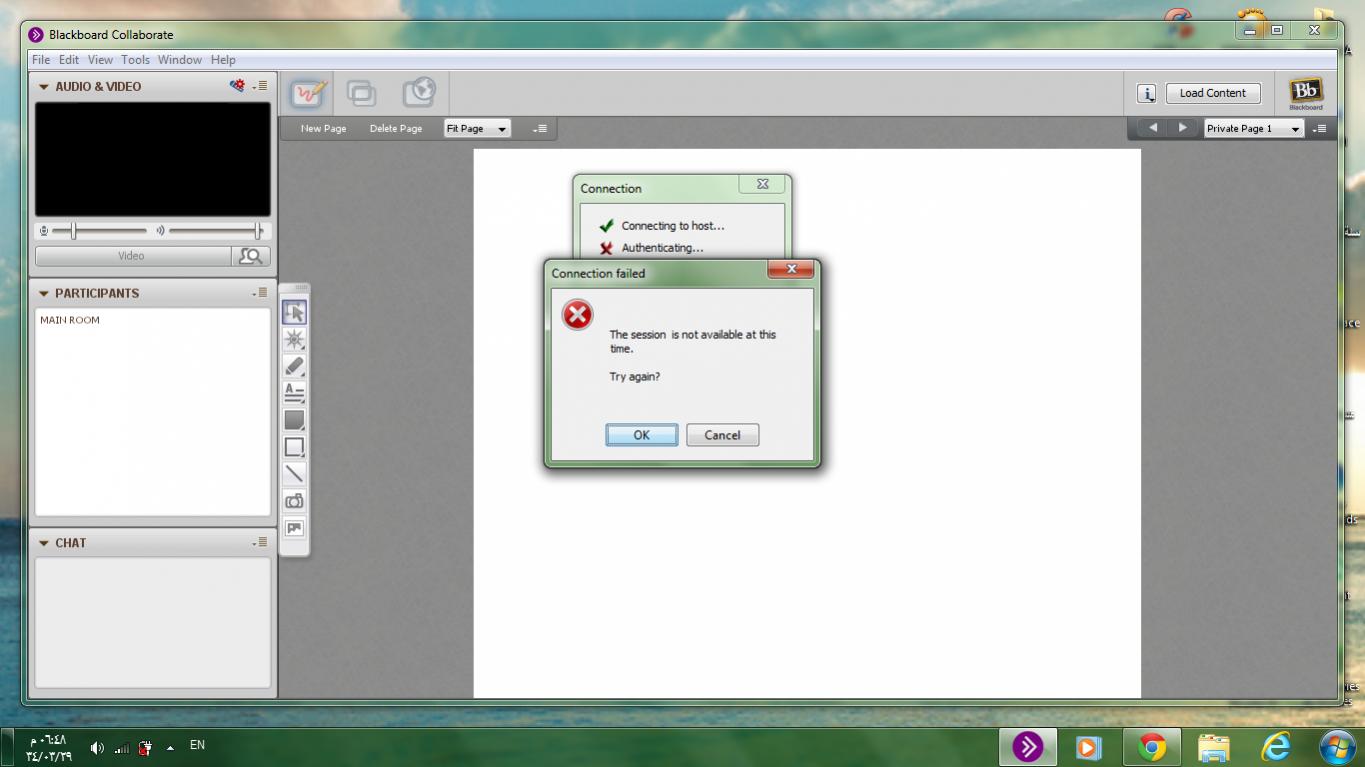This screenshot has width=1365, height=767.
Task: Click the Video button
Action: pos(133,256)
